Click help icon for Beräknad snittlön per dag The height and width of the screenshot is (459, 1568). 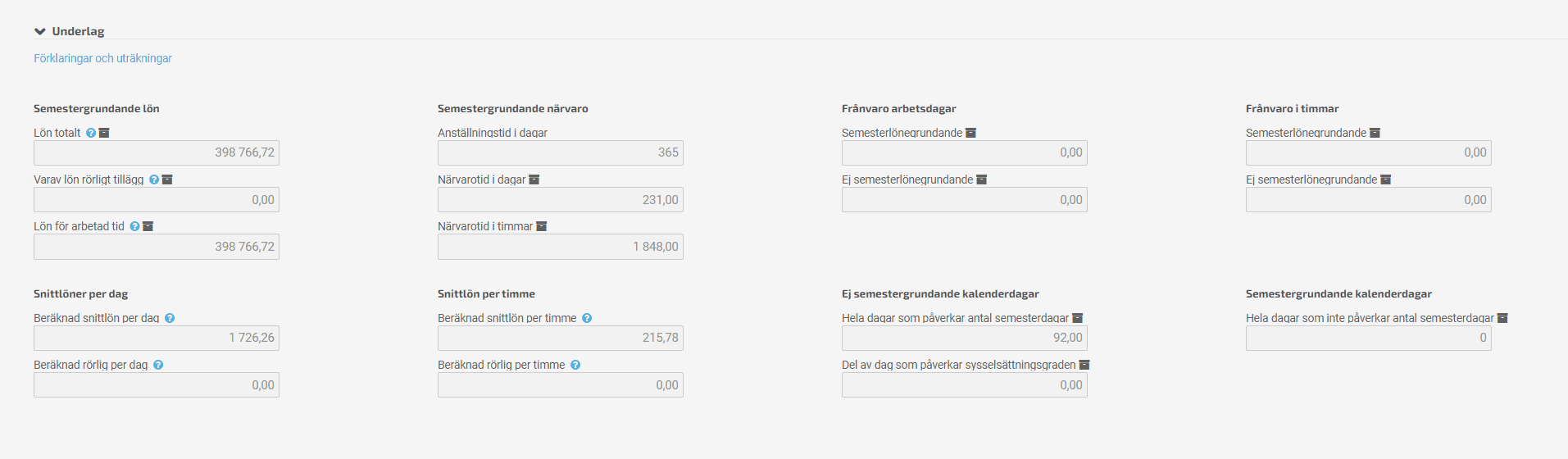point(170,318)
